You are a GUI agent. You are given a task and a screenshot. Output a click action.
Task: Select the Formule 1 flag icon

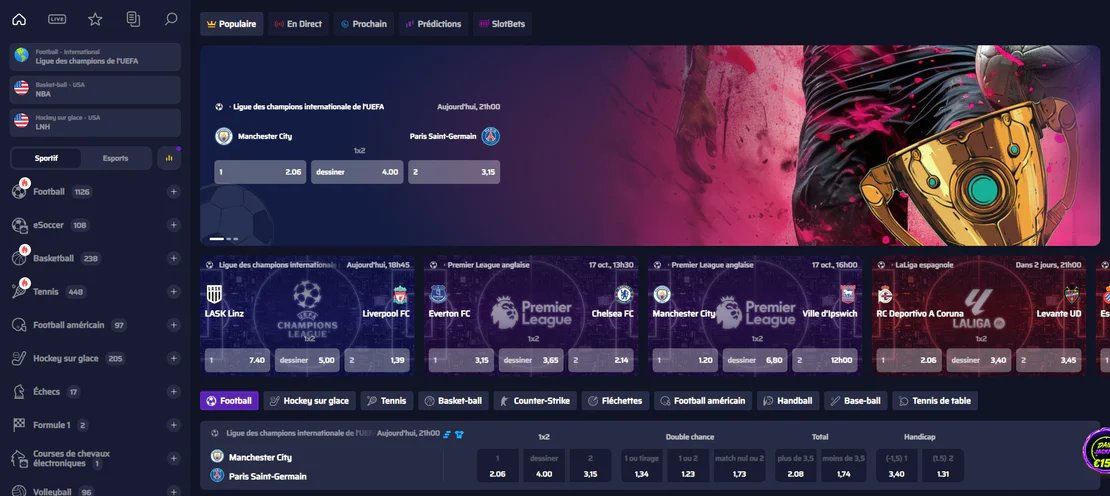[x=19, y=425]
